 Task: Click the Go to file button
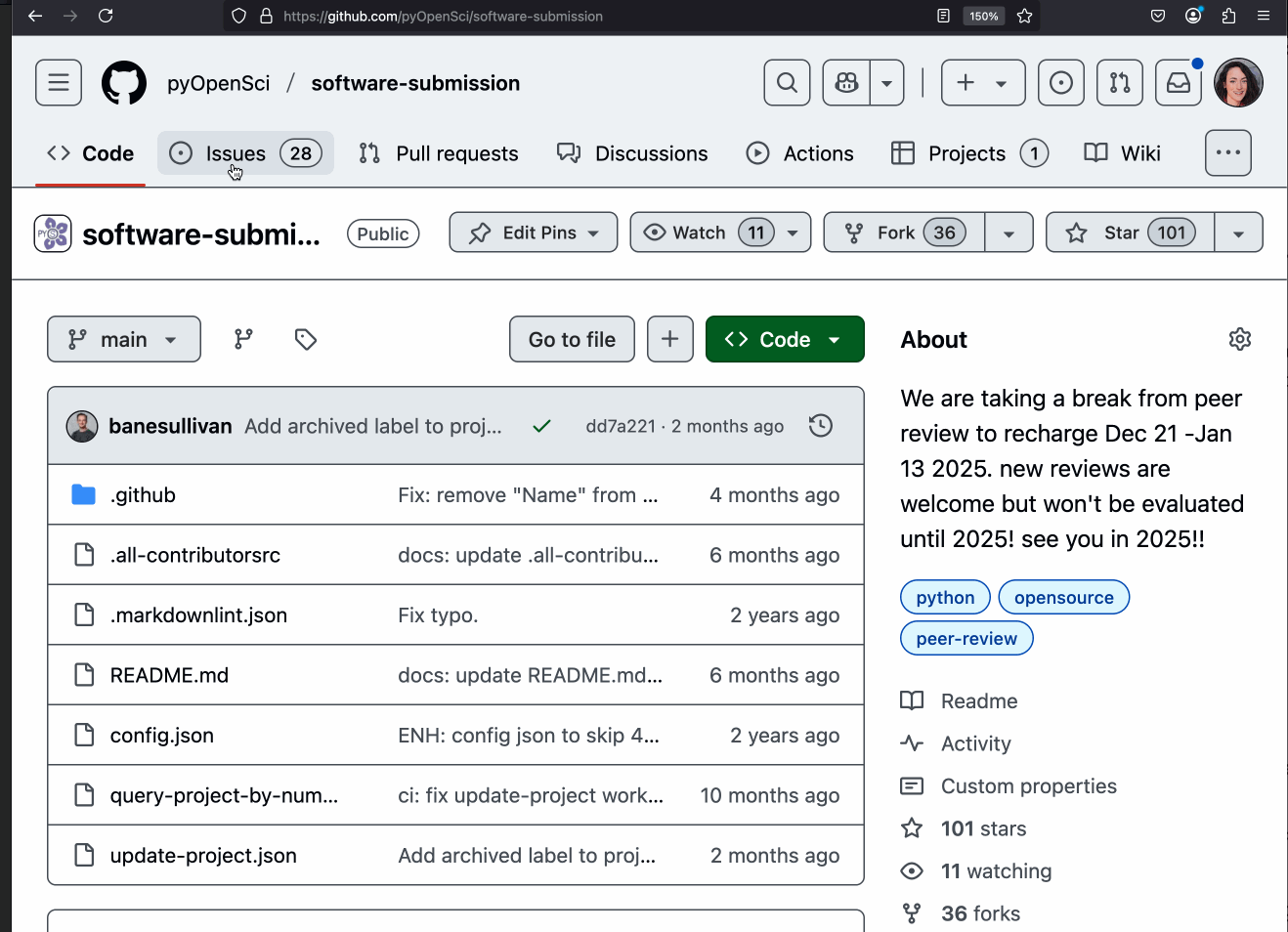(572, 339)
